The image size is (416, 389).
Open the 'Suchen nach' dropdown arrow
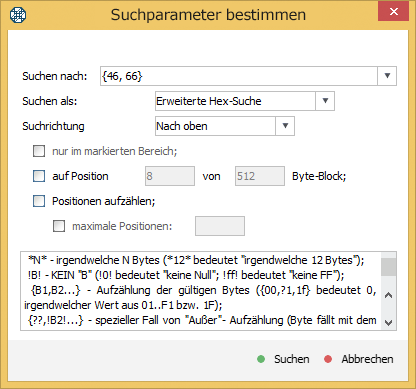click(x=387, y=76)
